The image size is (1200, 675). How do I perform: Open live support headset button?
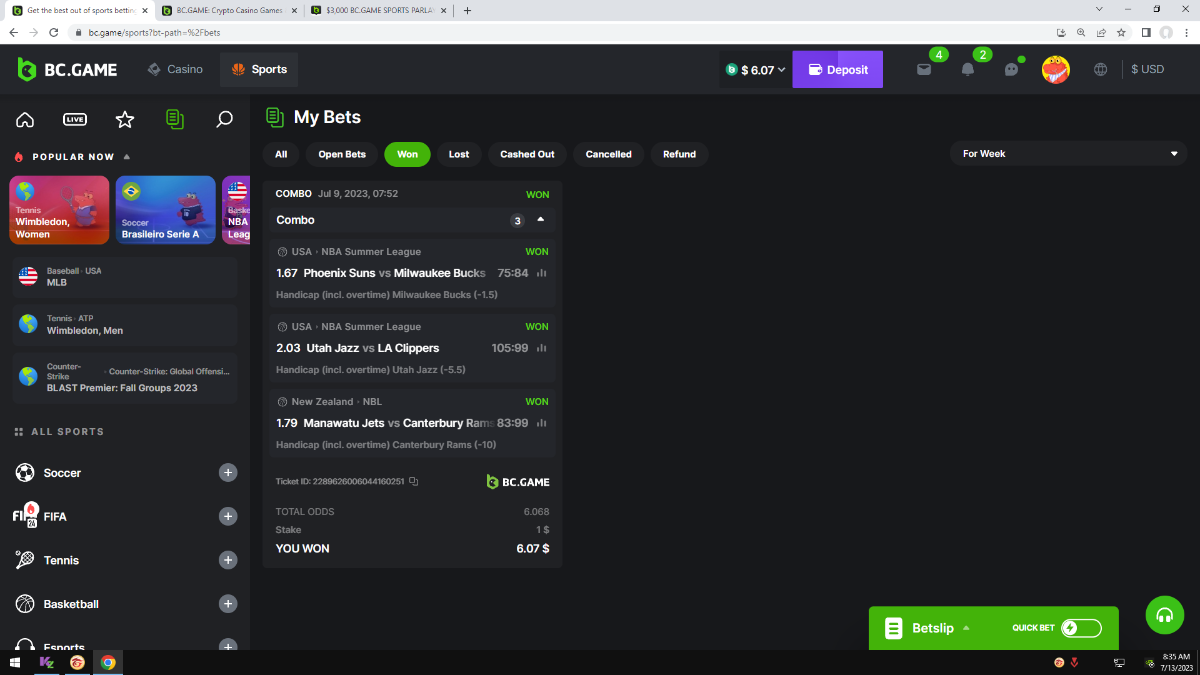(1164, 615)
